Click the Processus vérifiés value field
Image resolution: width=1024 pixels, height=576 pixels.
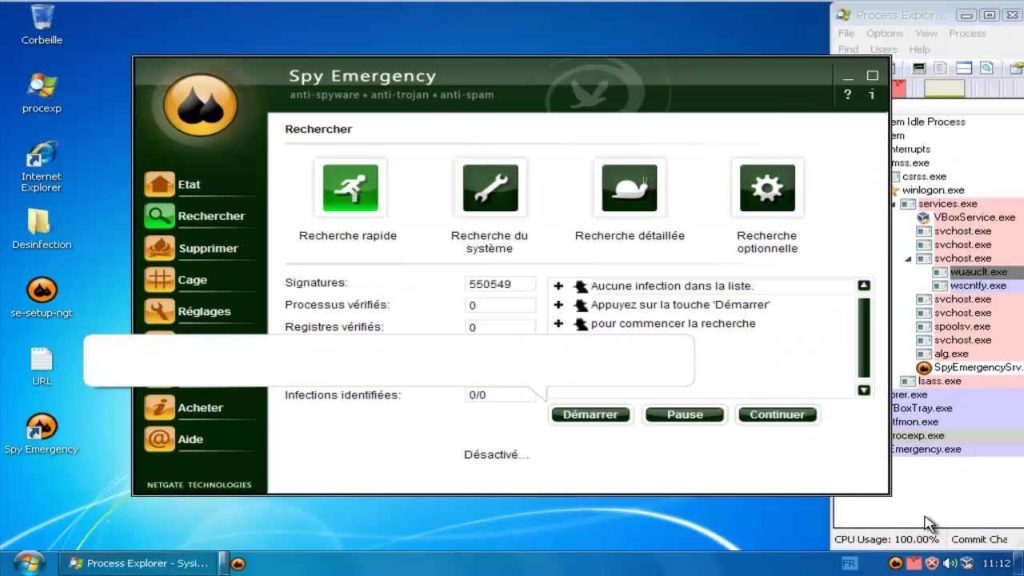[500, 306]
